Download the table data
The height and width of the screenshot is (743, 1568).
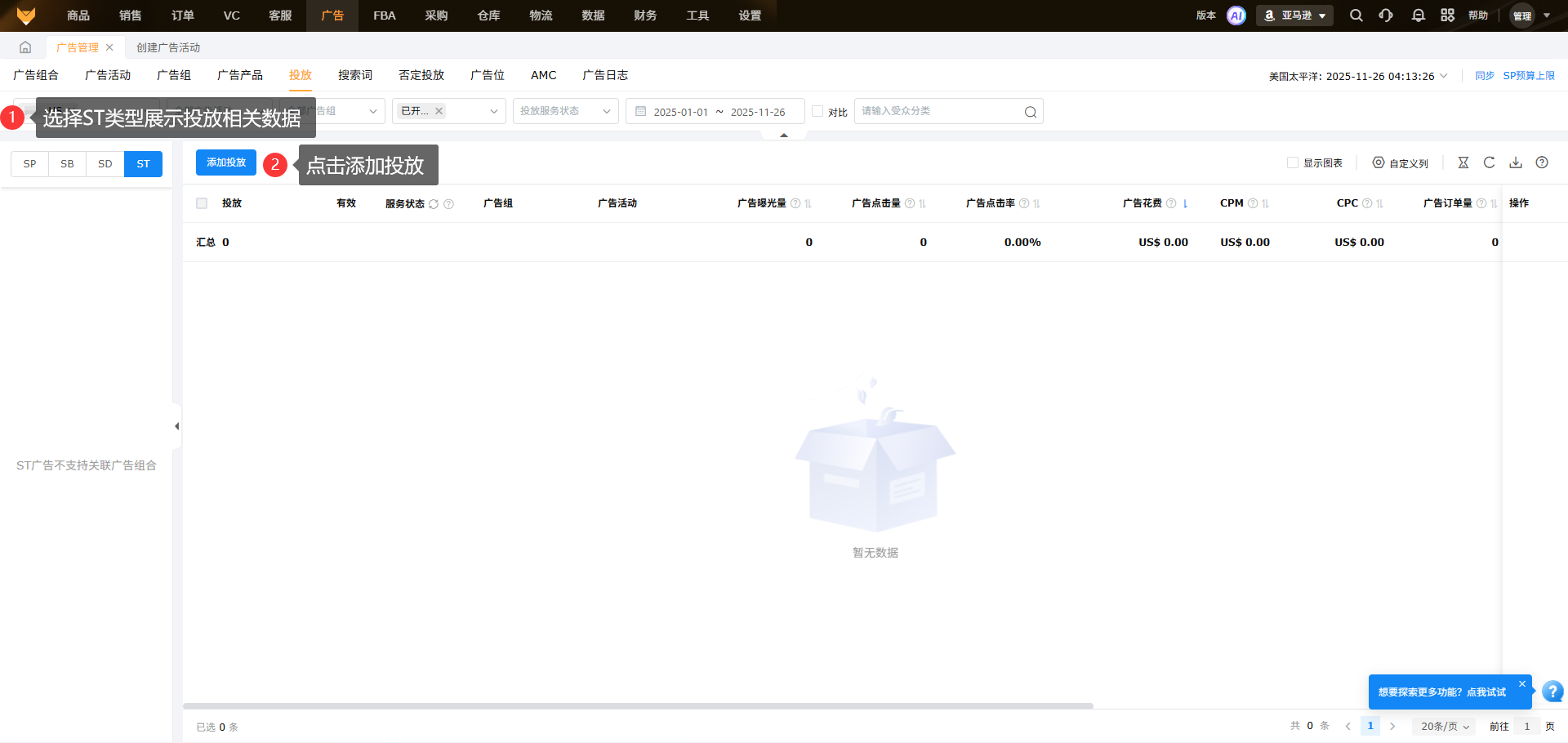pos(1516,162)
